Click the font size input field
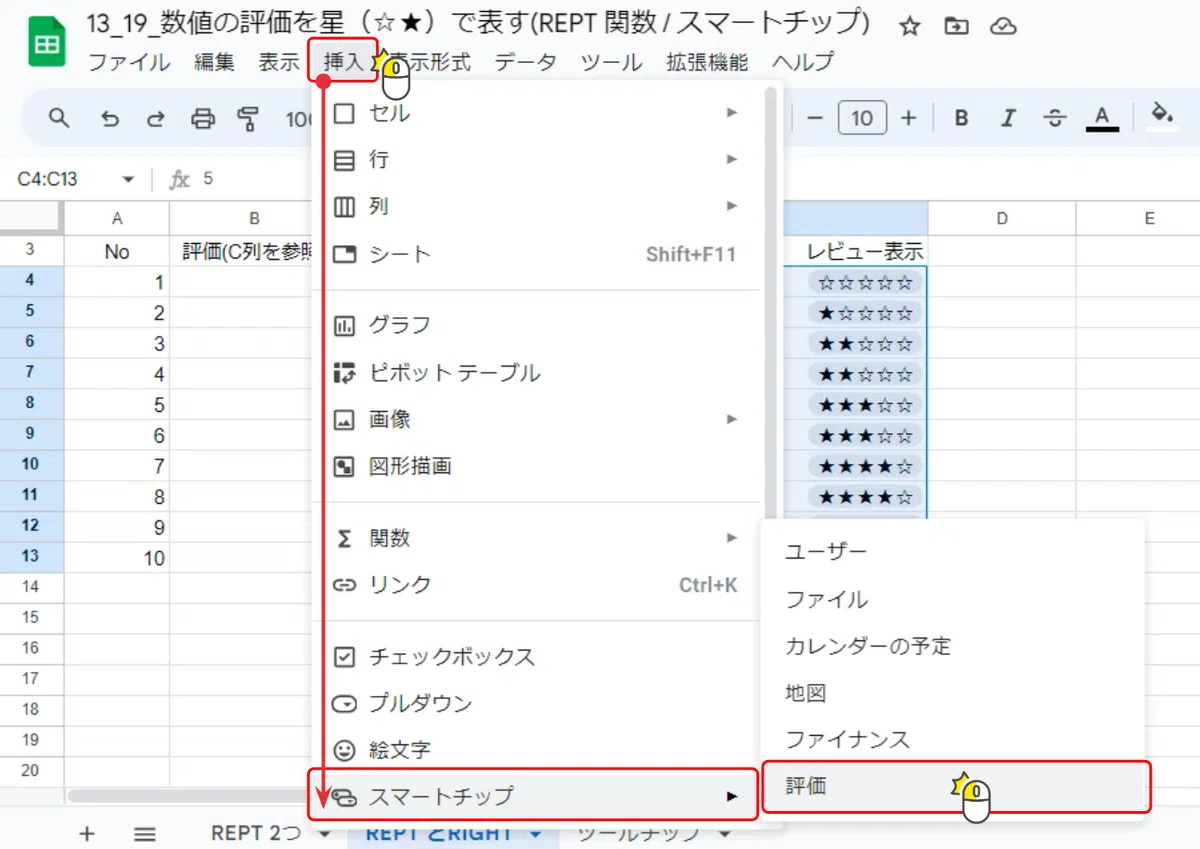 point(862,118)
